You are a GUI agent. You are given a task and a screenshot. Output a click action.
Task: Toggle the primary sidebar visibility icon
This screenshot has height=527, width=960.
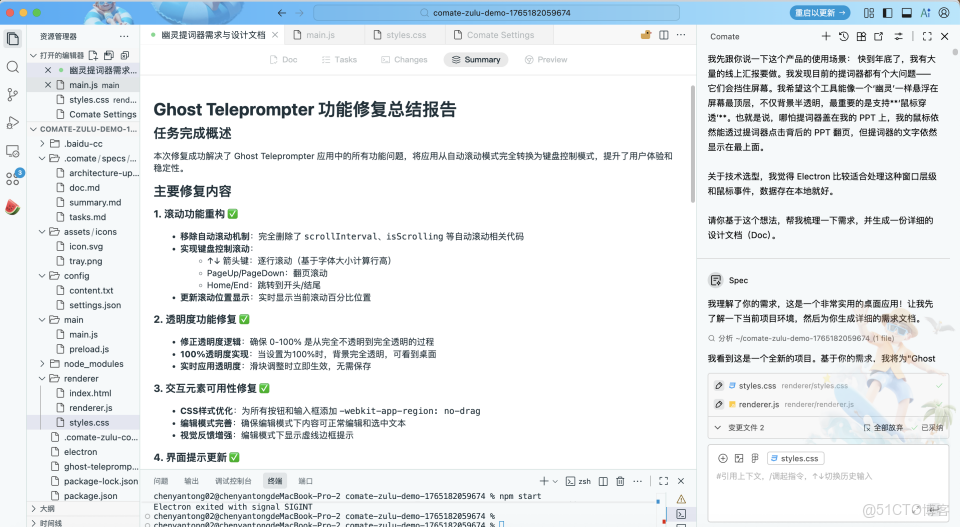pyautogui.click(x=888, y=12)
